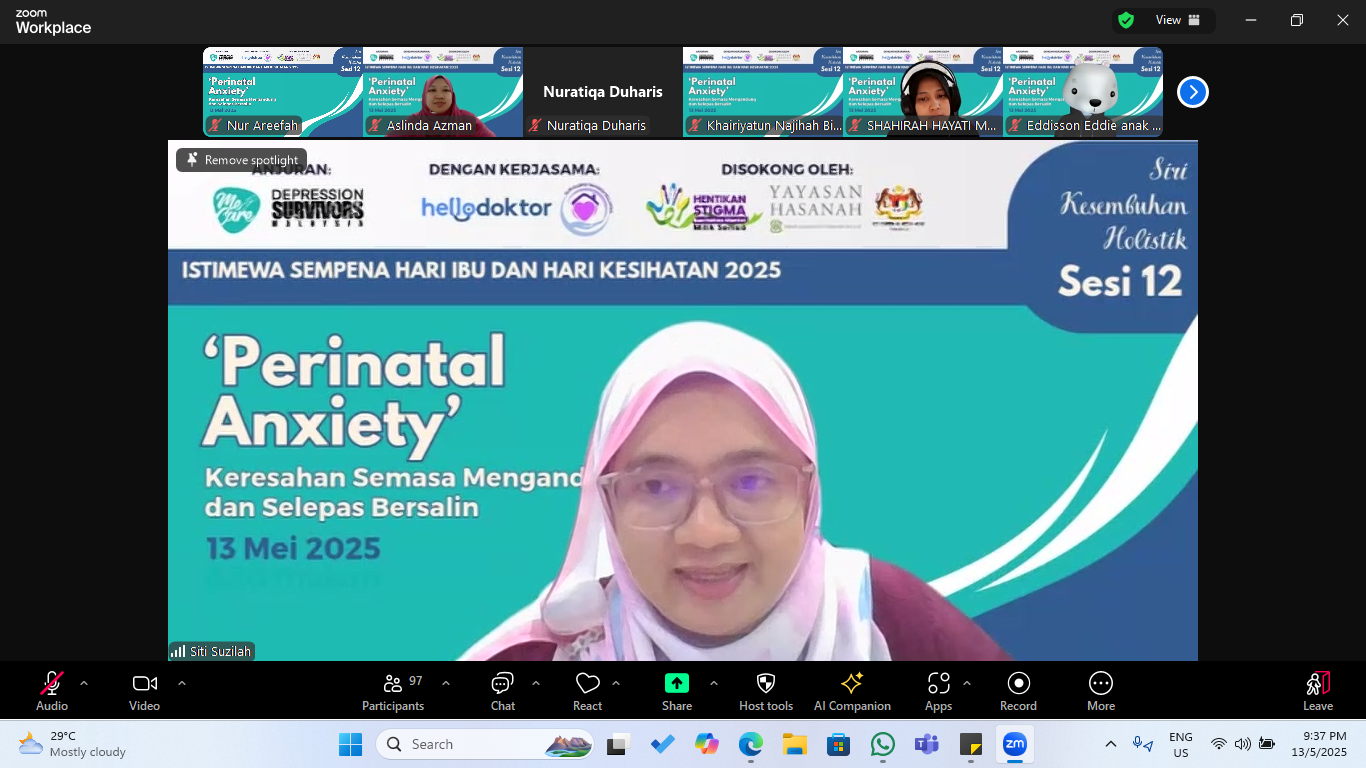Select Khairiyatun Najihah's video thumbnail

click(763, 92)
